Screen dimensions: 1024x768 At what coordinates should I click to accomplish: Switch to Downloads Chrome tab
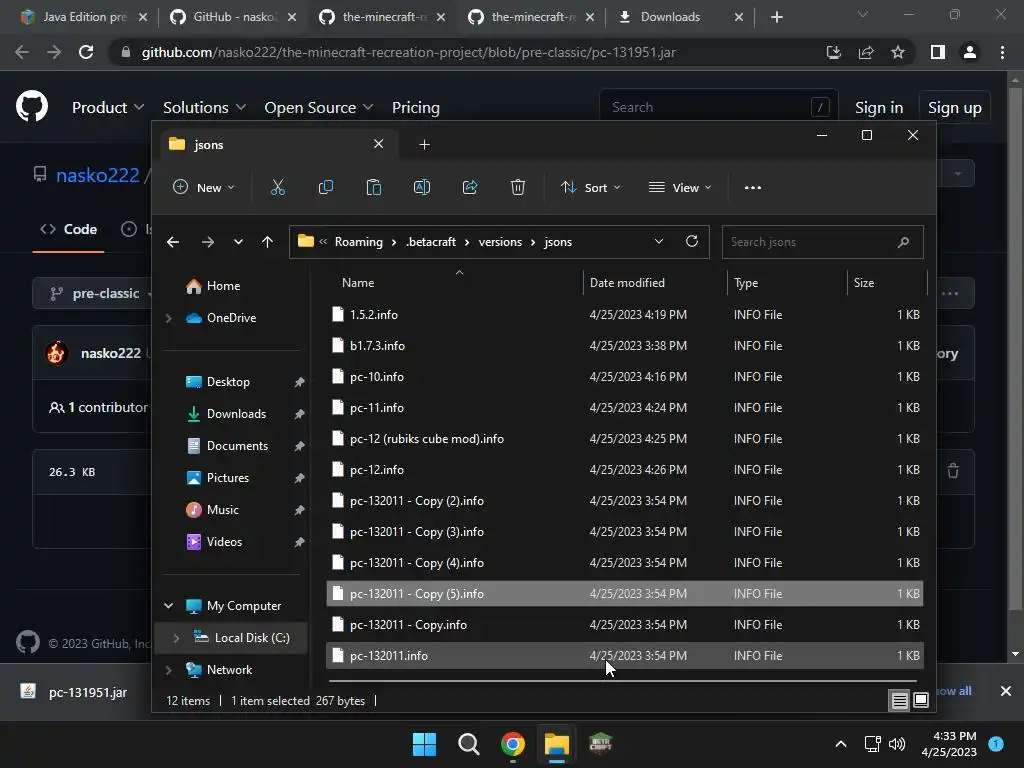click(680, 17)
